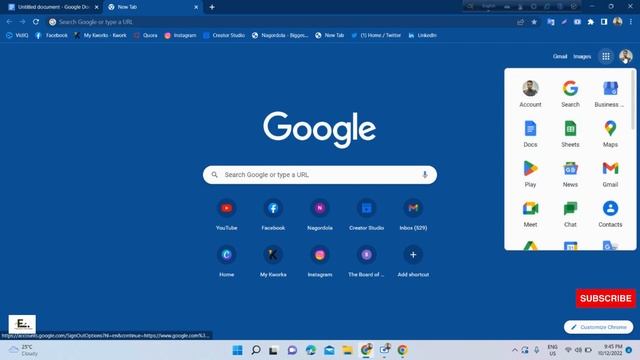This screenshot has width=640, height=360.
Task: Open Gmail icon in the apps panel
Action: click(610, 174)
